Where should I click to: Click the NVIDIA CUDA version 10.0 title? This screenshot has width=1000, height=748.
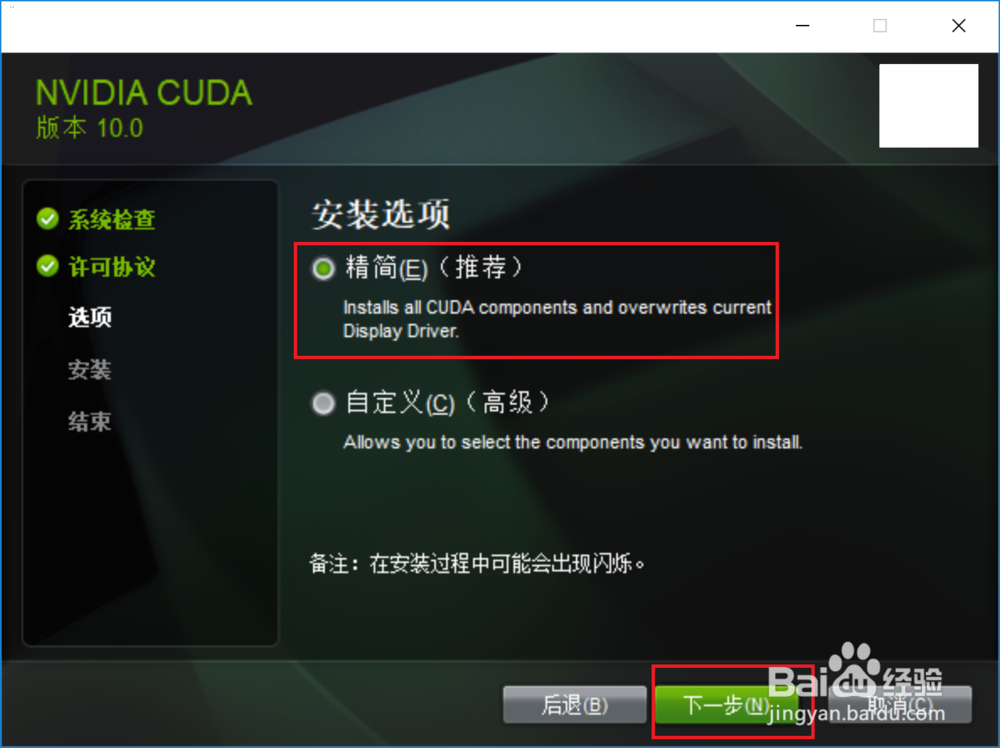[x=144, y=108]
